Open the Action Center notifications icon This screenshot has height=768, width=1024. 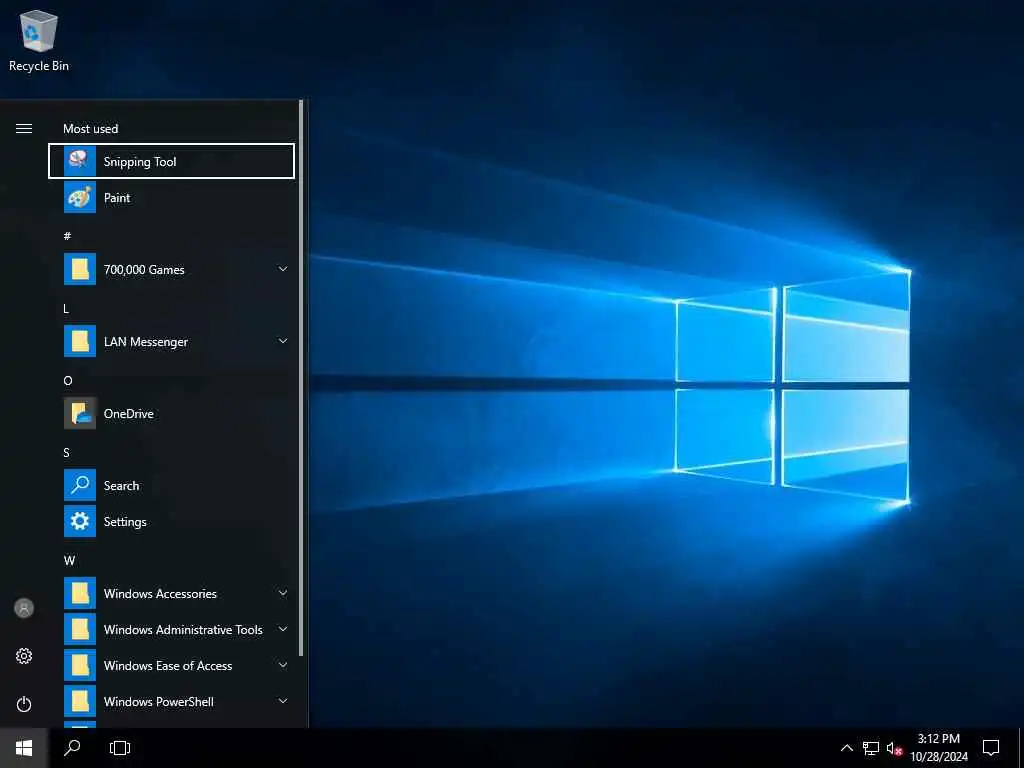coord(991,748)
